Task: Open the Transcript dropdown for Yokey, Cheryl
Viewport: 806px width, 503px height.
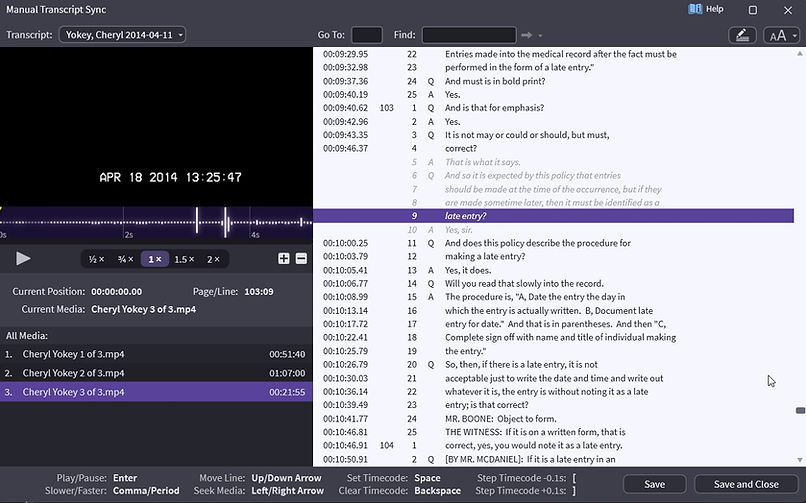Action: point(122,35)
